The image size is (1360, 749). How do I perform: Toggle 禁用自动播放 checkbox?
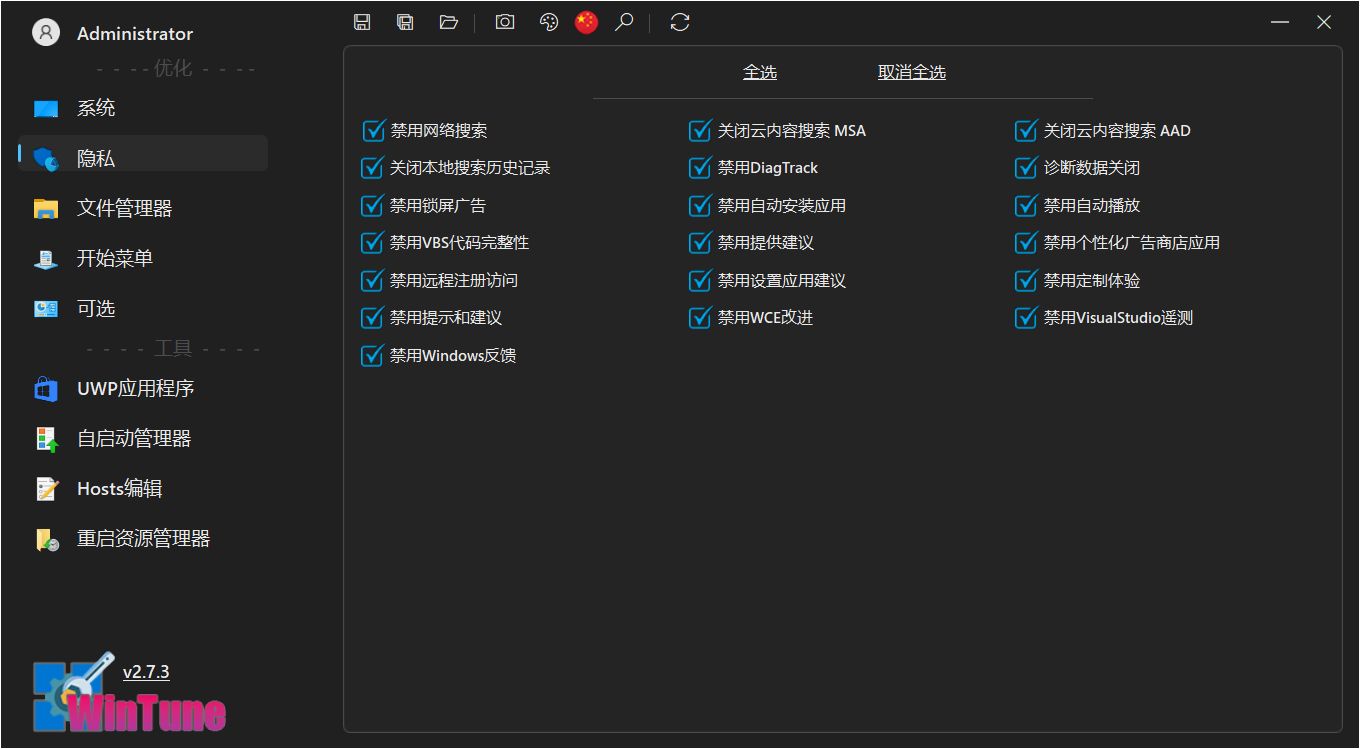coord(1026,205)
